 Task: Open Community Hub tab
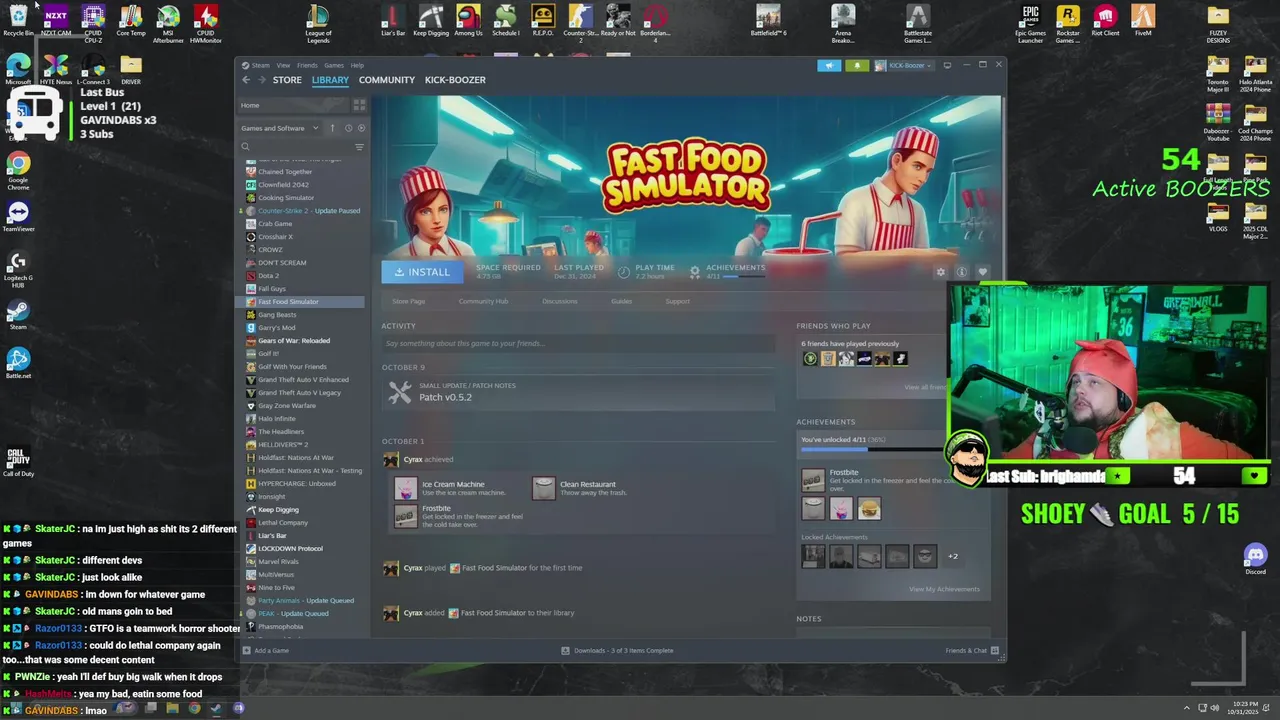coord(483,301)
